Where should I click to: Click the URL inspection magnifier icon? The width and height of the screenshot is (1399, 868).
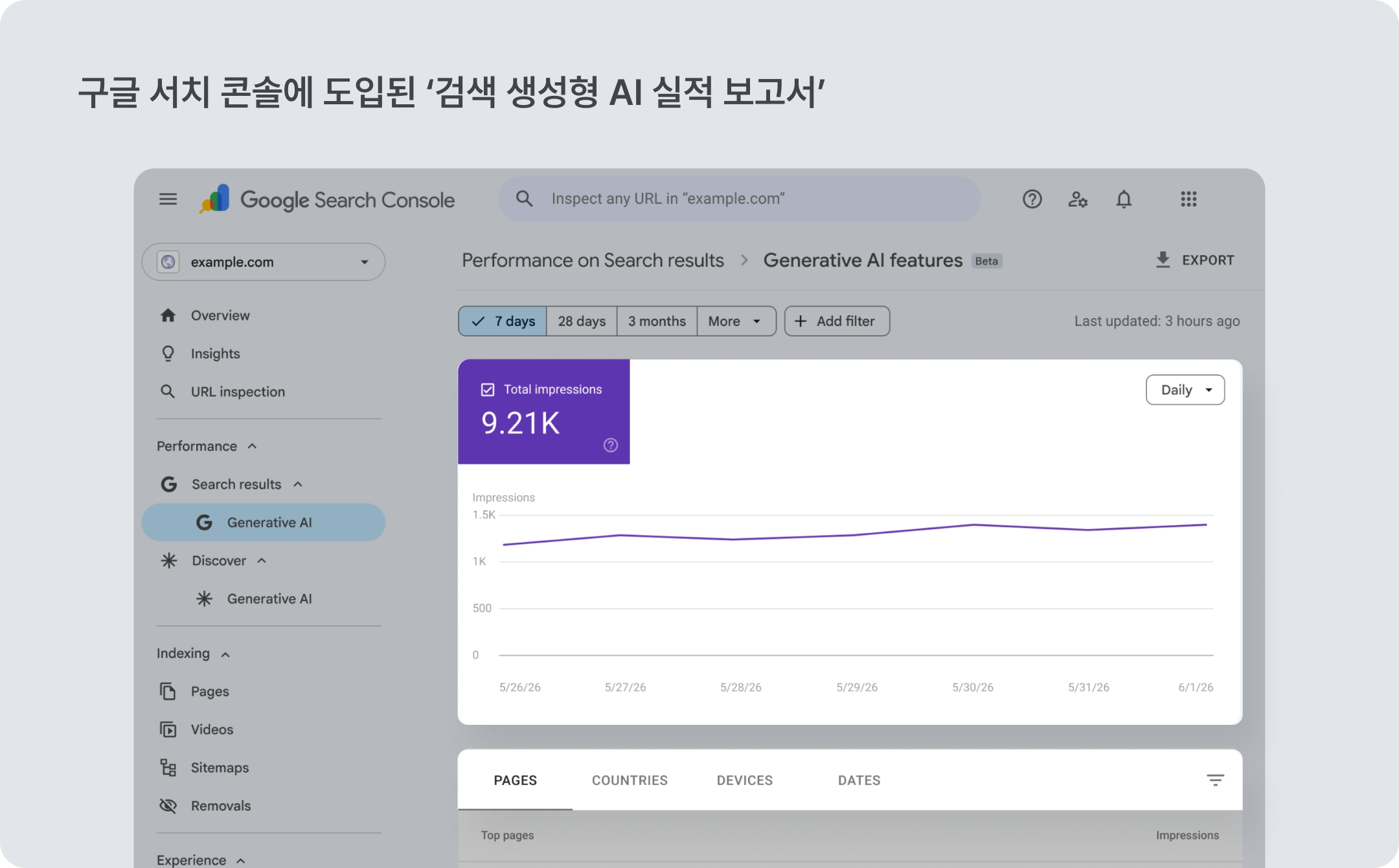tap(168, 391)
